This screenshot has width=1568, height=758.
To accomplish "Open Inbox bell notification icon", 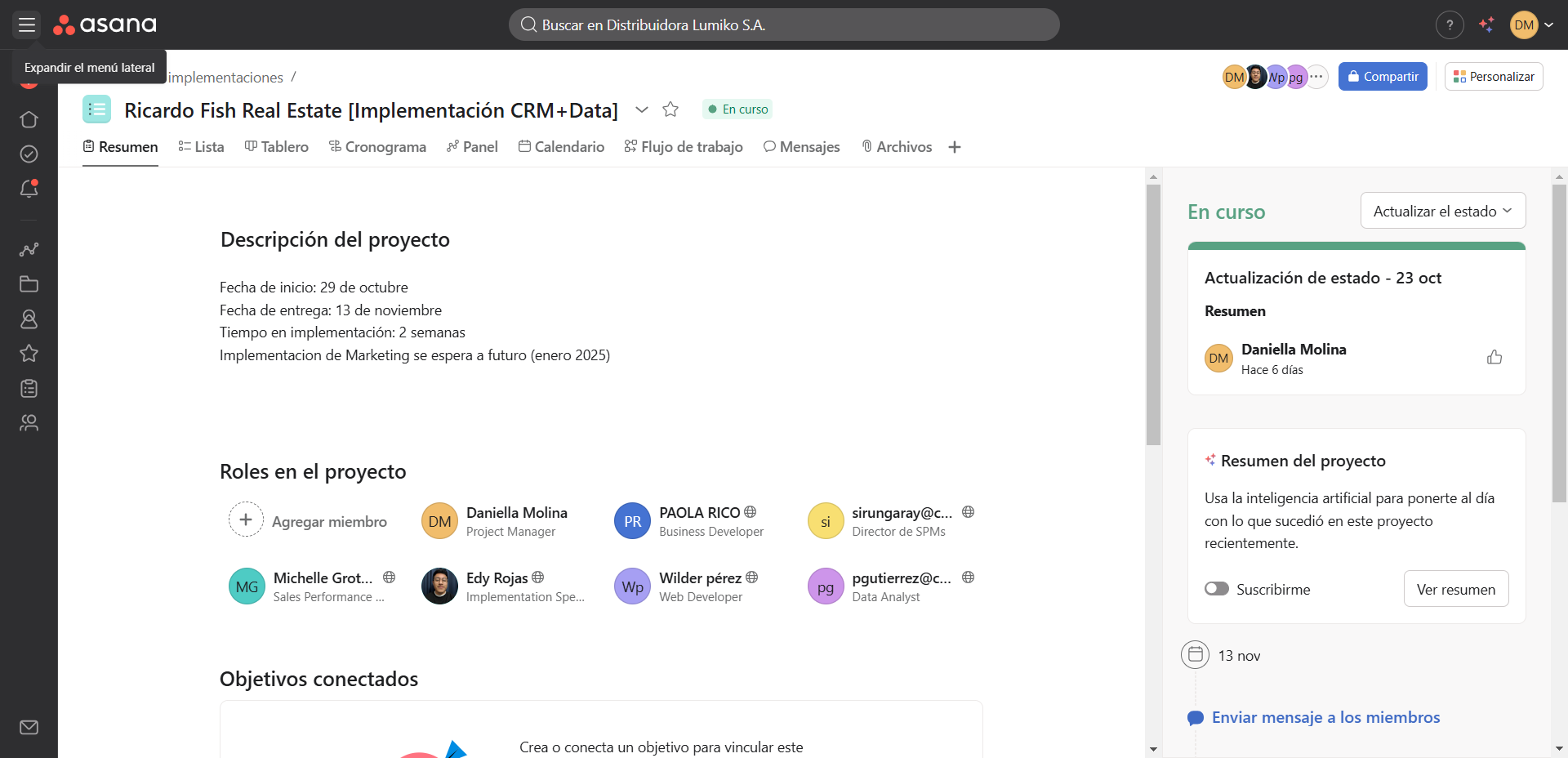I will [x=29, y=189].
